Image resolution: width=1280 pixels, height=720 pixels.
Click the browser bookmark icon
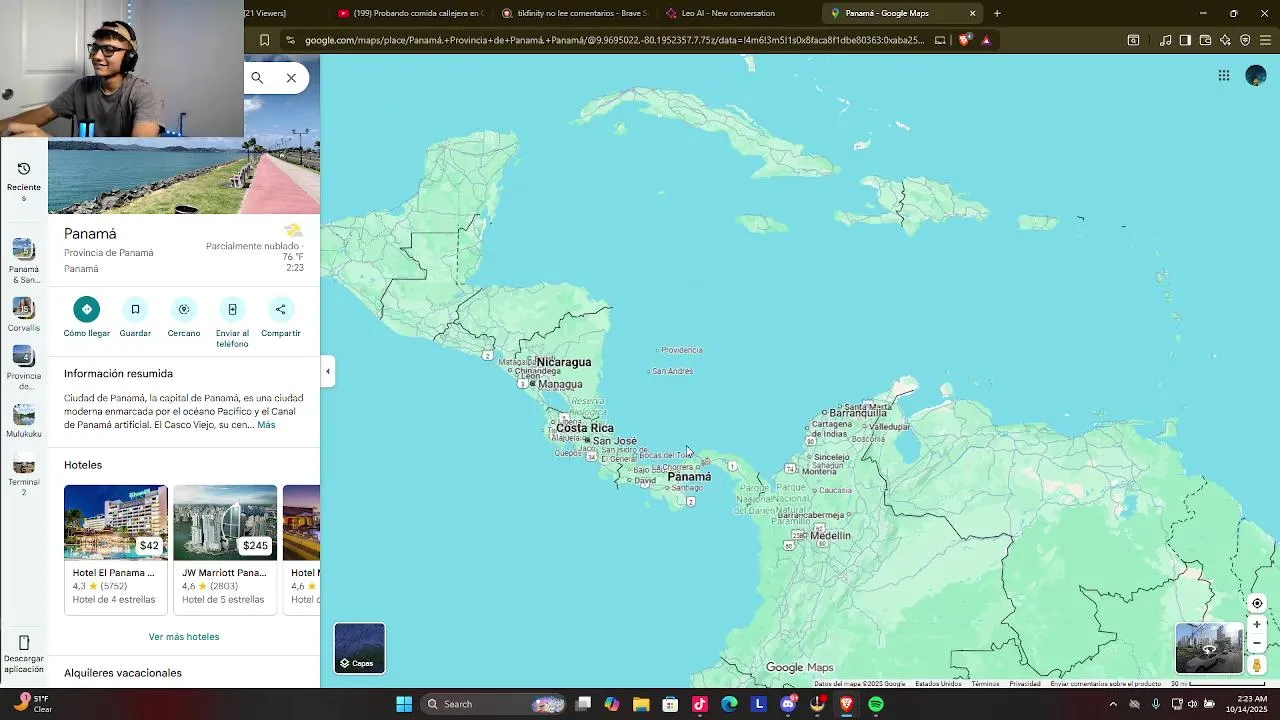tap(264, 40)
